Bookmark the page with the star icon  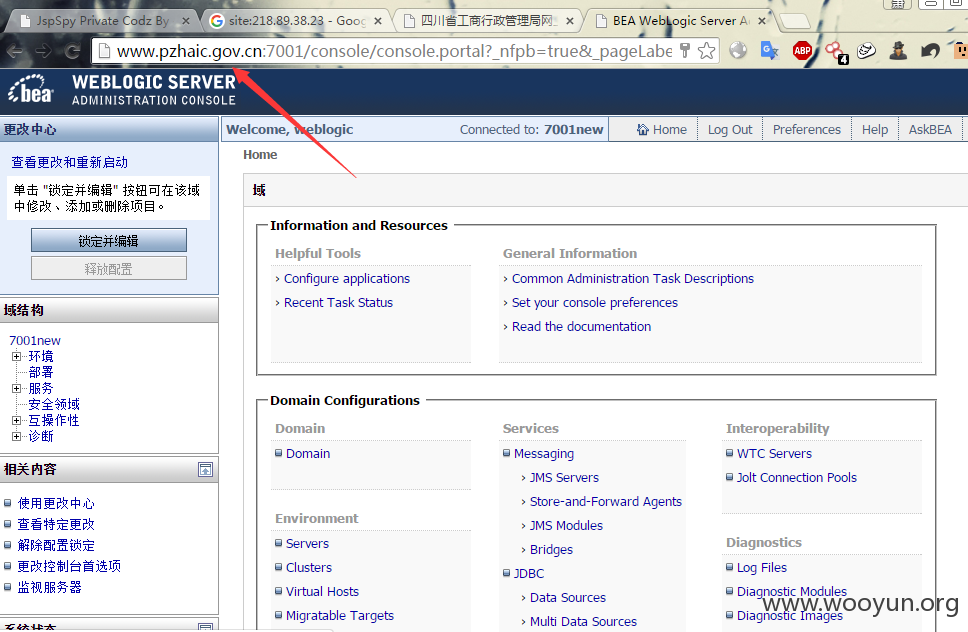pyautogui.click(x=707, y=51)
